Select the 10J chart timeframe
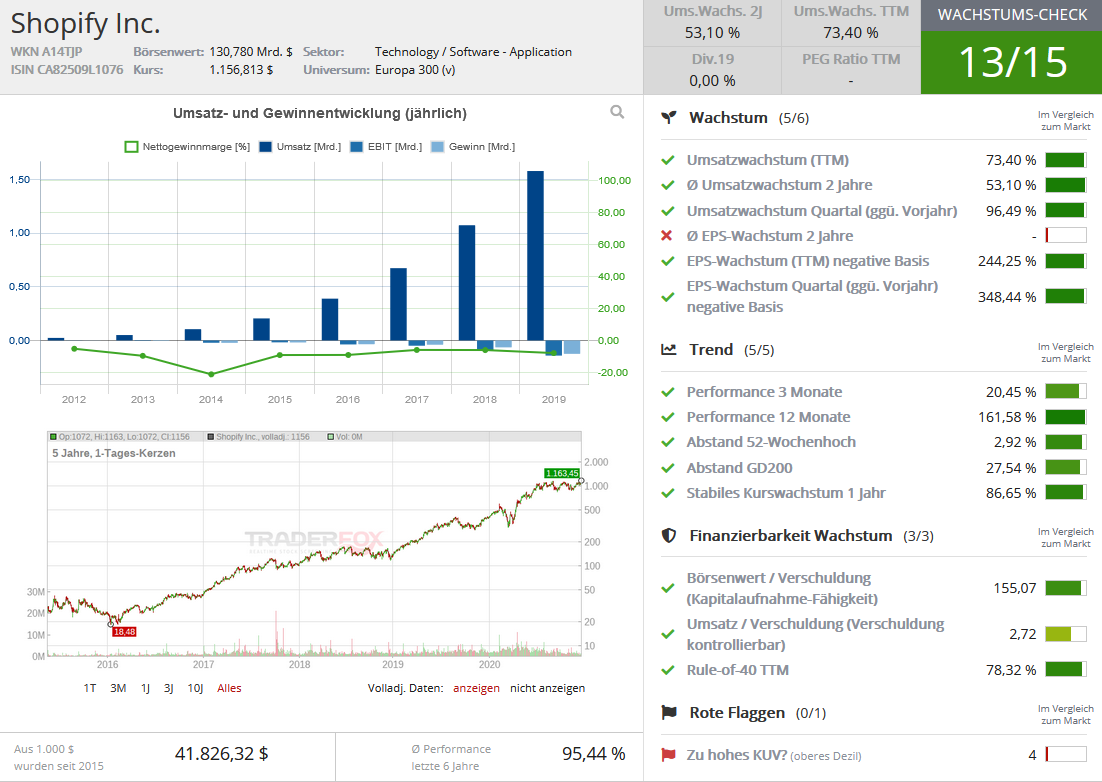Screen dimensions: 1102x782 point(195,689)
